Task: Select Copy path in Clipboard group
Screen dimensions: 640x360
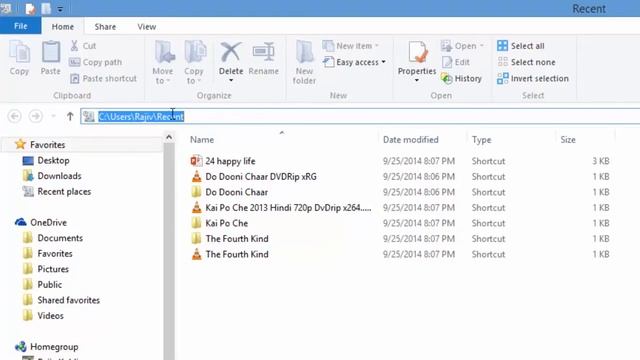Action: (x=96, y=62)
